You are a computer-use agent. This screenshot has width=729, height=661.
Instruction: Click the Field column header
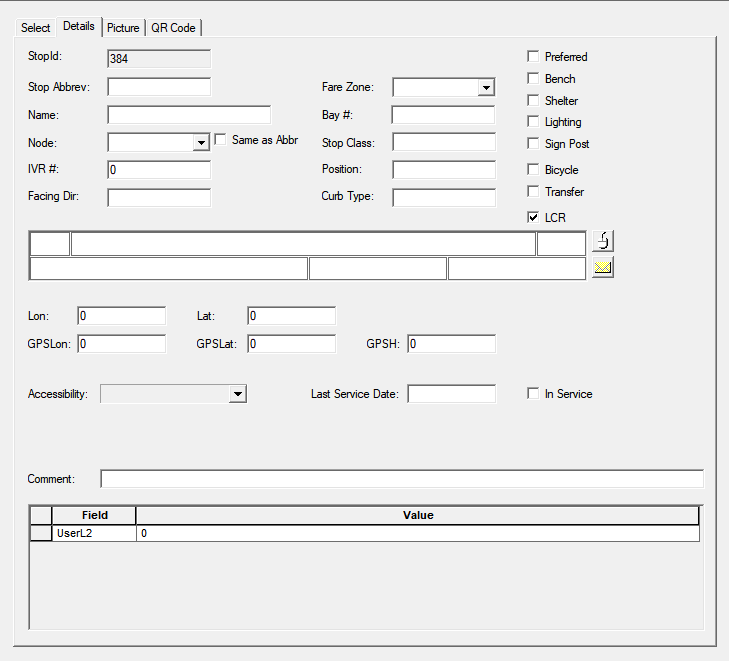[x=94, y=516]
